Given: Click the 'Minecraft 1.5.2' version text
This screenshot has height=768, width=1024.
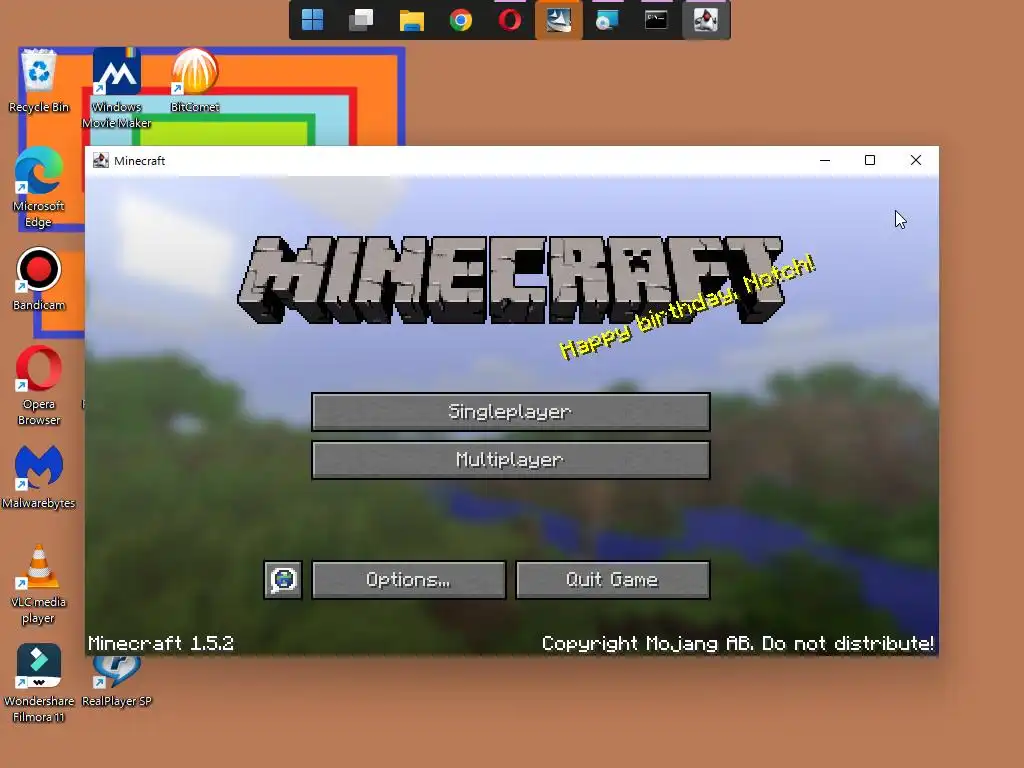Looking at the screenshot, I should [161, 644].
